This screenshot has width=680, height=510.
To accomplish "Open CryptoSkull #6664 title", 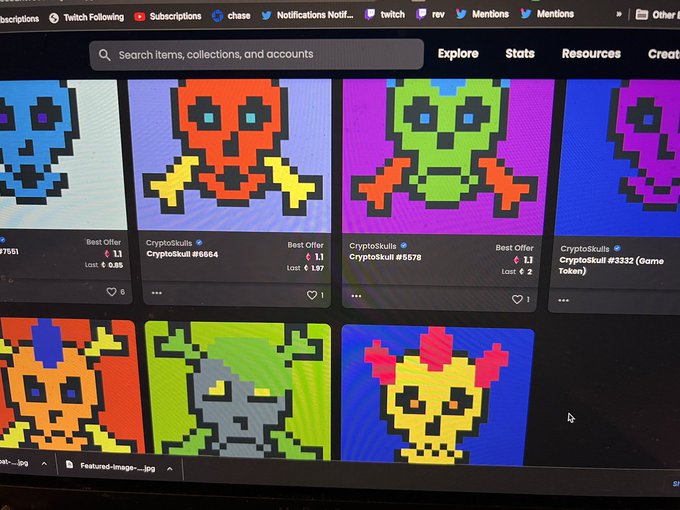I will [x=182, y=254].
